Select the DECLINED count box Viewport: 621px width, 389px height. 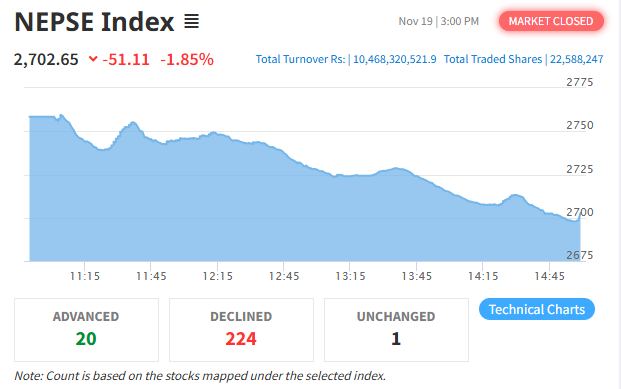point(241,330)
